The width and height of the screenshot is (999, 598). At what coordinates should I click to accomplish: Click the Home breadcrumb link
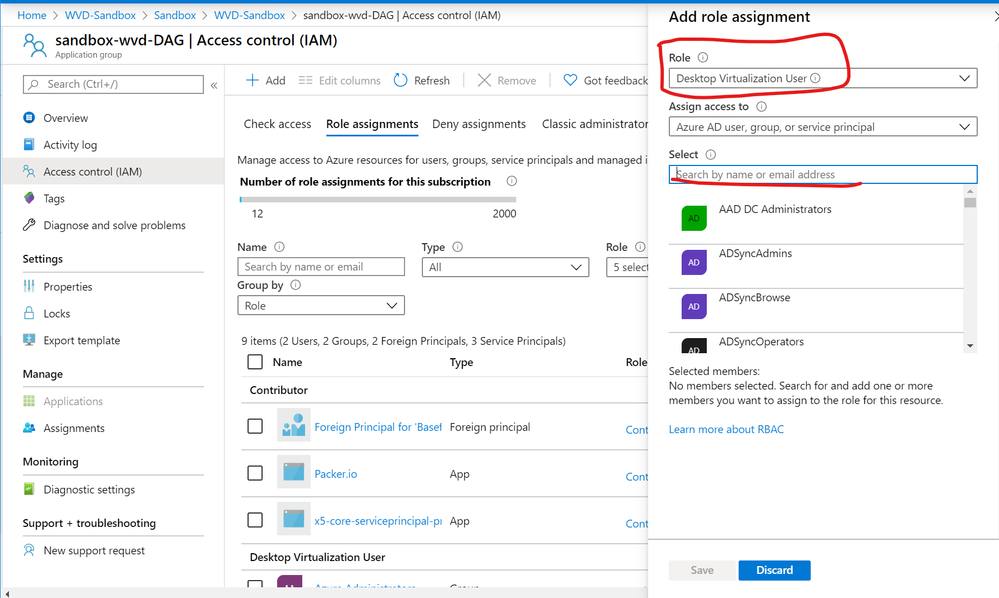click(32, 15)
